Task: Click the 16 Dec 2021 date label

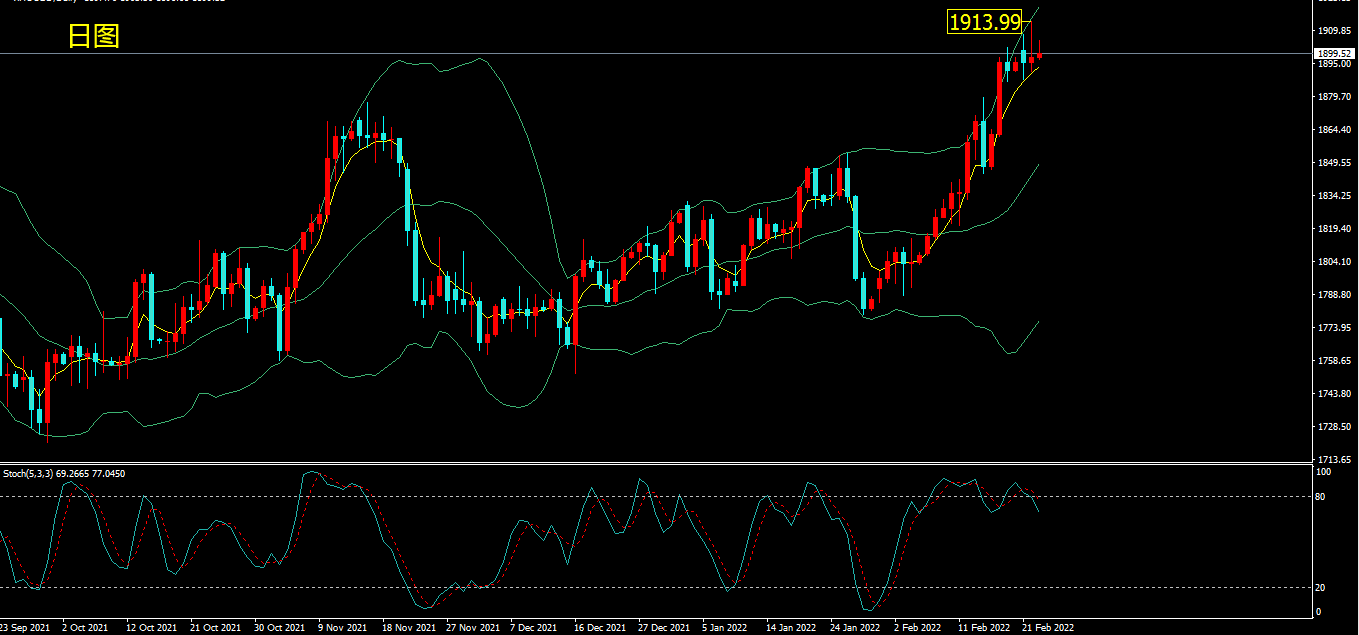Action: click(x=599, y=628)
